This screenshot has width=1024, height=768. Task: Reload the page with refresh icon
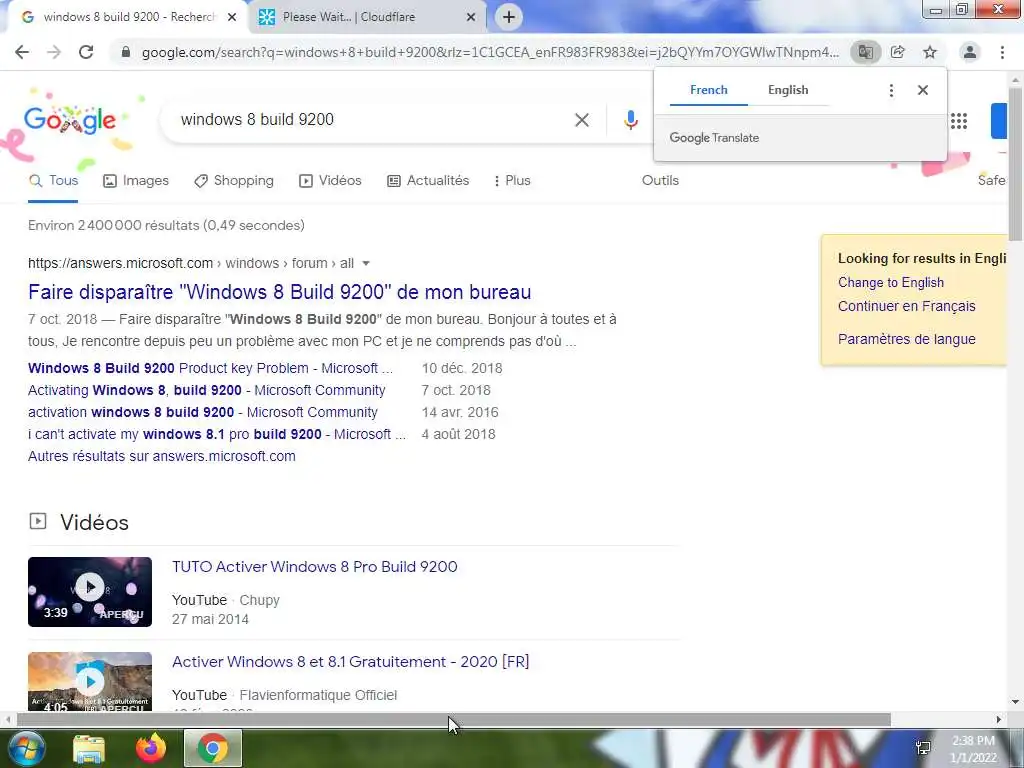tap(86, 52)
